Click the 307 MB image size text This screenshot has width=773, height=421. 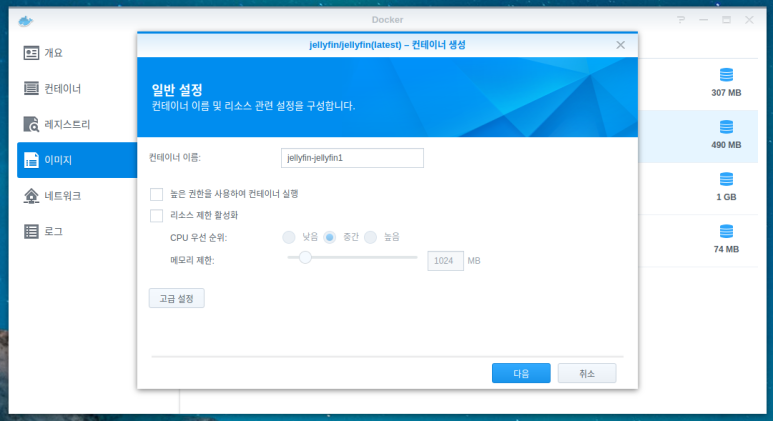click(x=726, y=93)
